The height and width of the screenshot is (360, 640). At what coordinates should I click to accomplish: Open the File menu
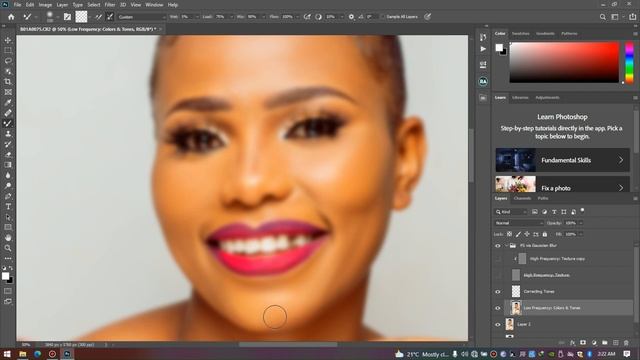[x=17, y=5]
